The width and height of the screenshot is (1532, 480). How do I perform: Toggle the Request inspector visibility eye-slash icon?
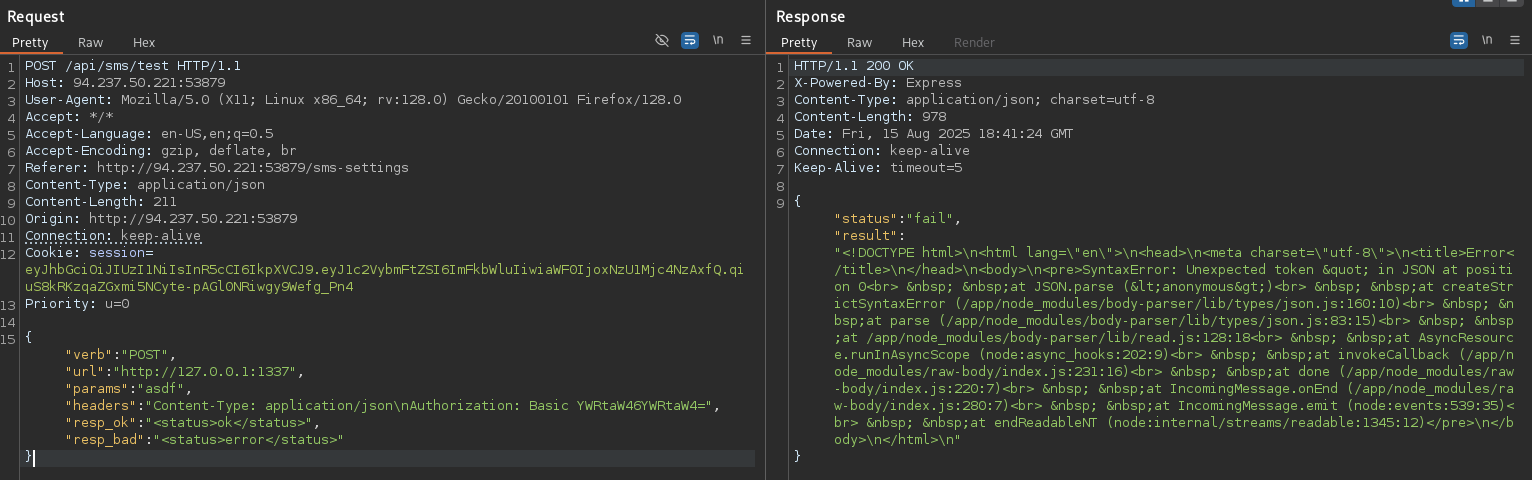pos(661,41)
